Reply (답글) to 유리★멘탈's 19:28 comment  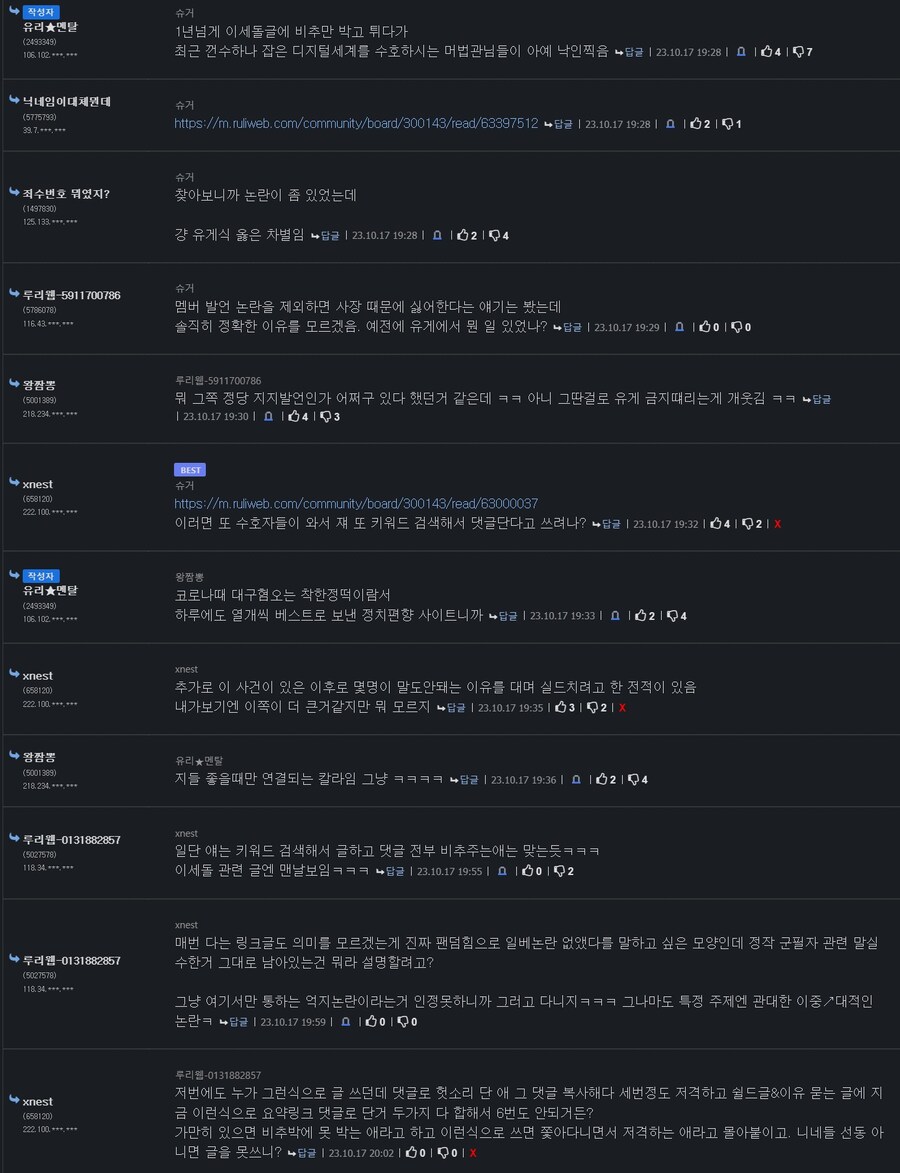[629, 52]
